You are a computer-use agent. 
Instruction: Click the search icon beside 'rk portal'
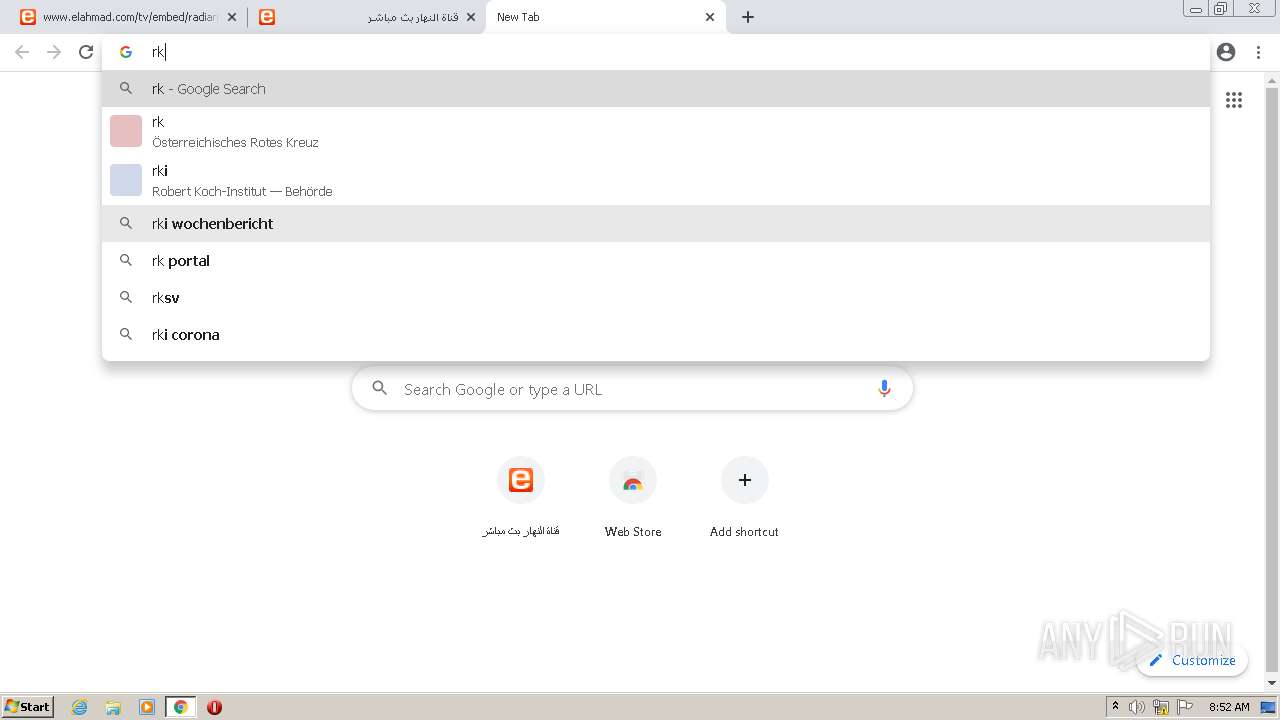click(x=126, y=260)
